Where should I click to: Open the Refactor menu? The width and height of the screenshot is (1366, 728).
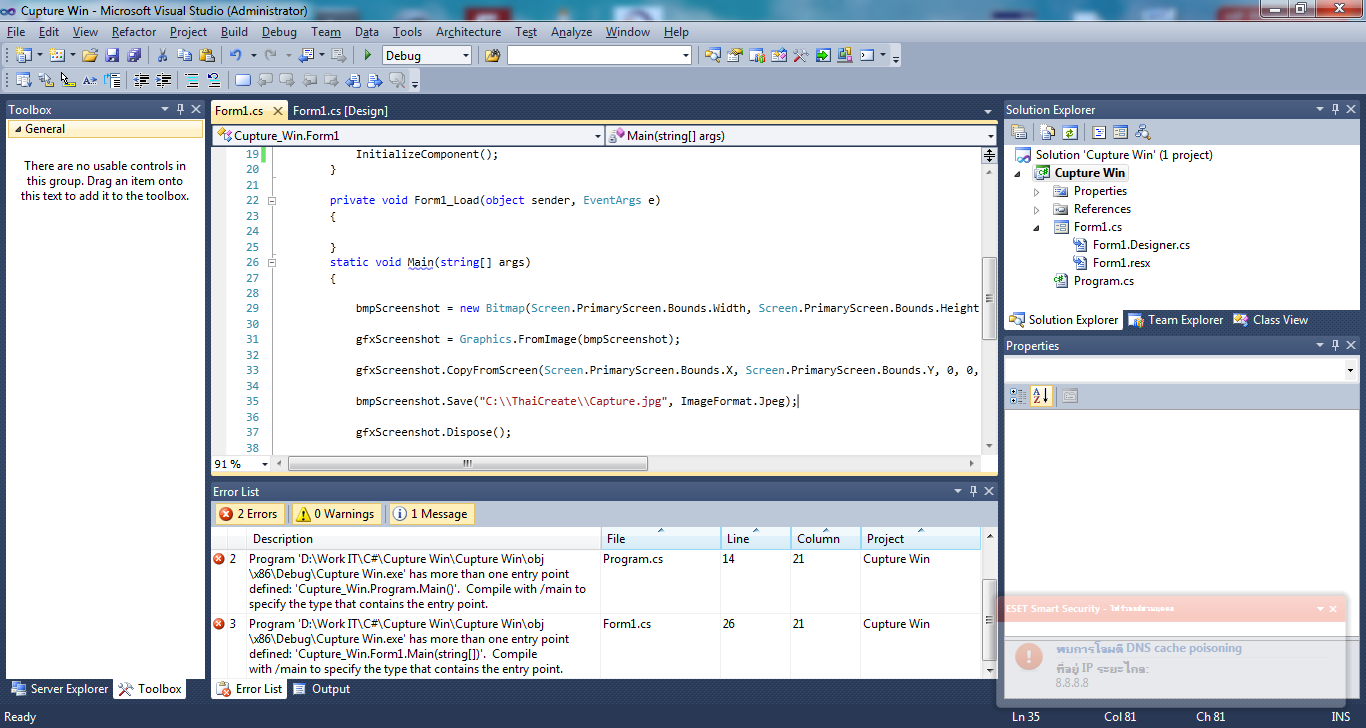click(134, 32)
